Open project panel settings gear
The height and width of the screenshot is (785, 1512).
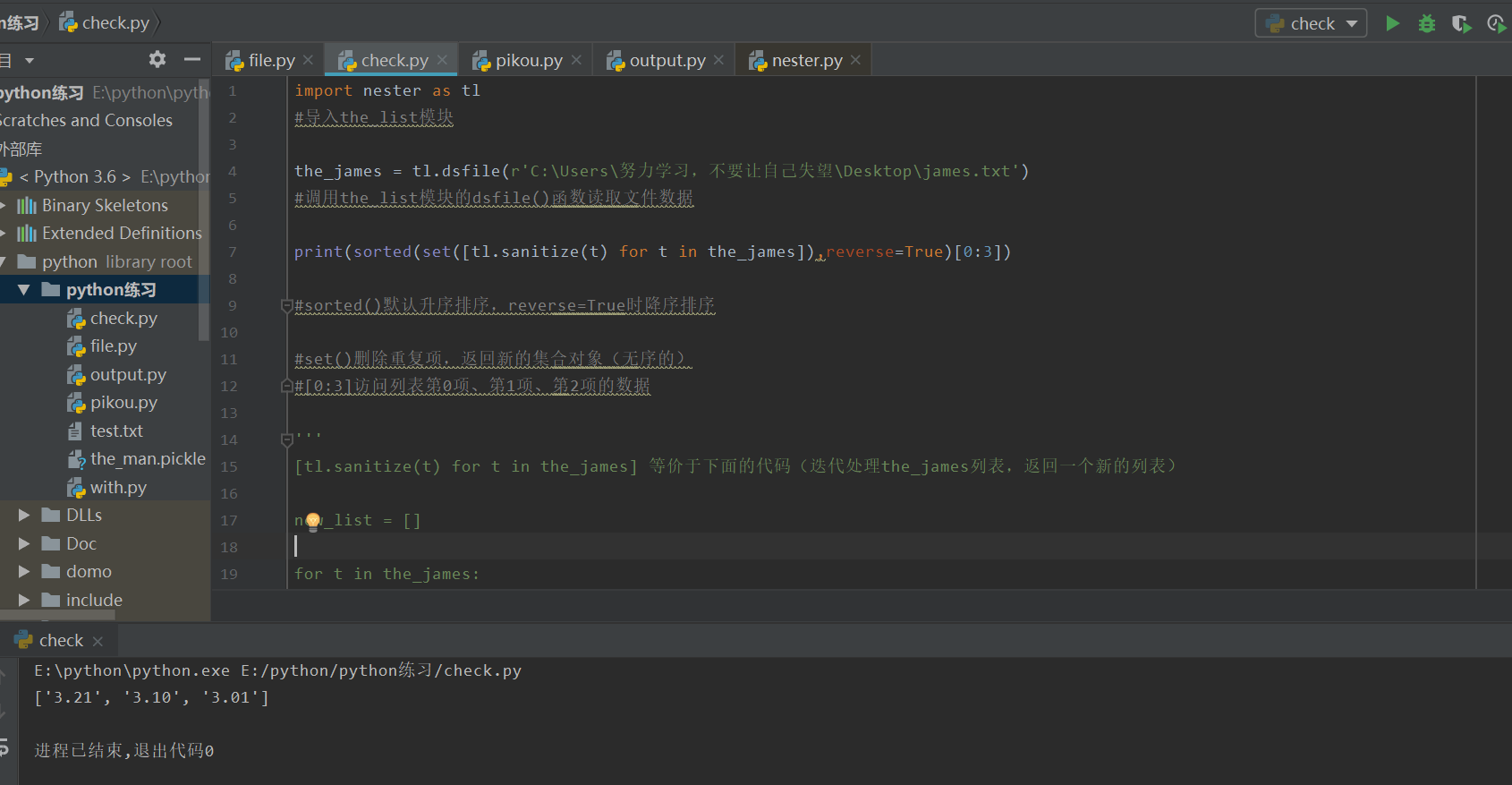[157, 59]
